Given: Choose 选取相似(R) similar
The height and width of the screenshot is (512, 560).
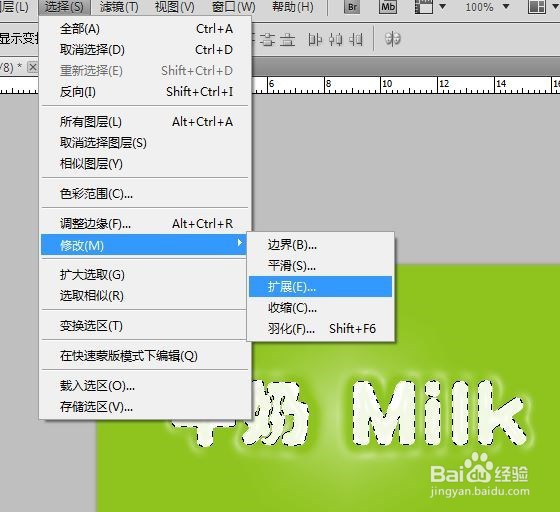Looking at the screenshot, I should pos(145,296).
